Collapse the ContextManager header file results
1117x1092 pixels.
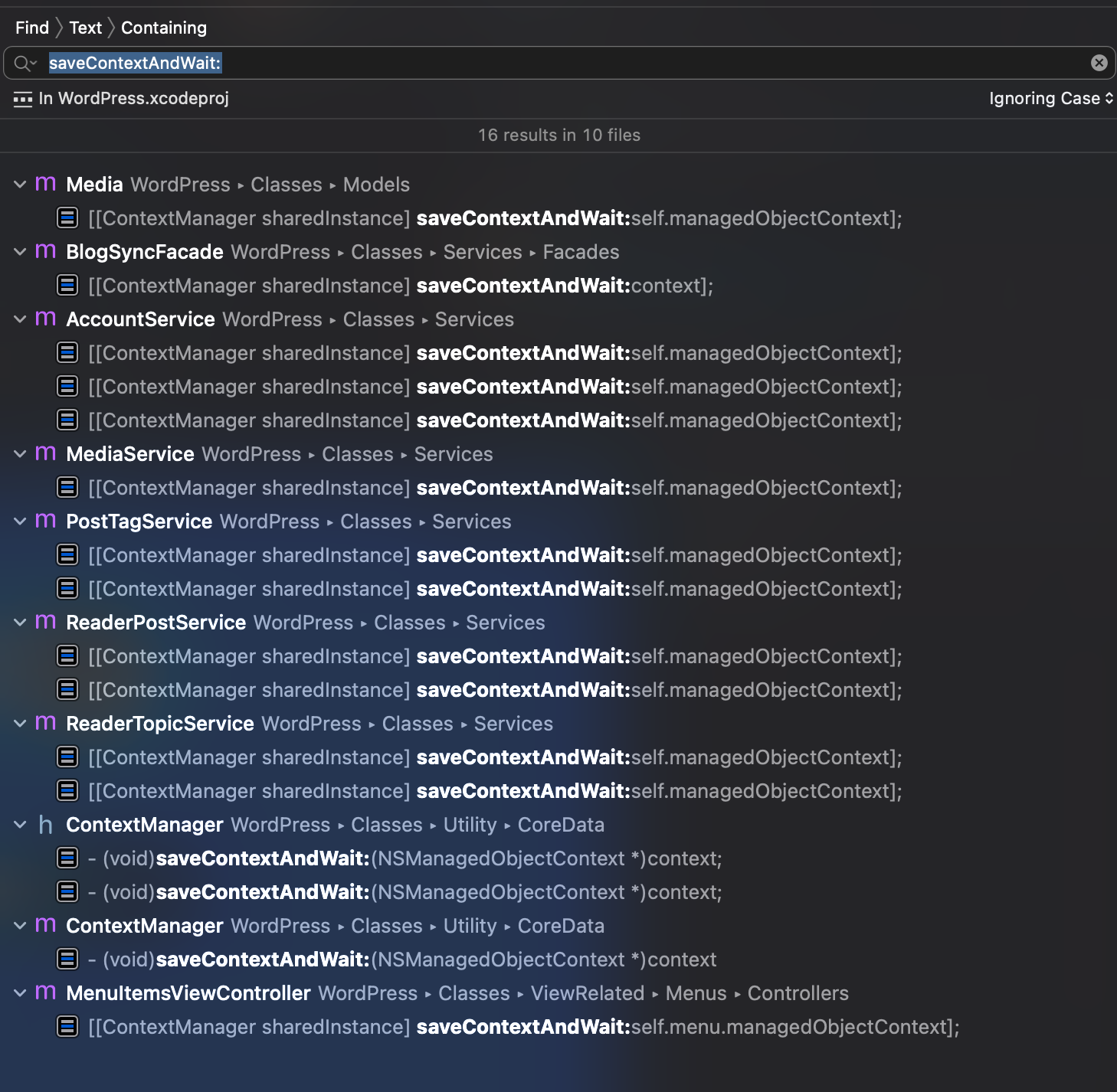20,825
